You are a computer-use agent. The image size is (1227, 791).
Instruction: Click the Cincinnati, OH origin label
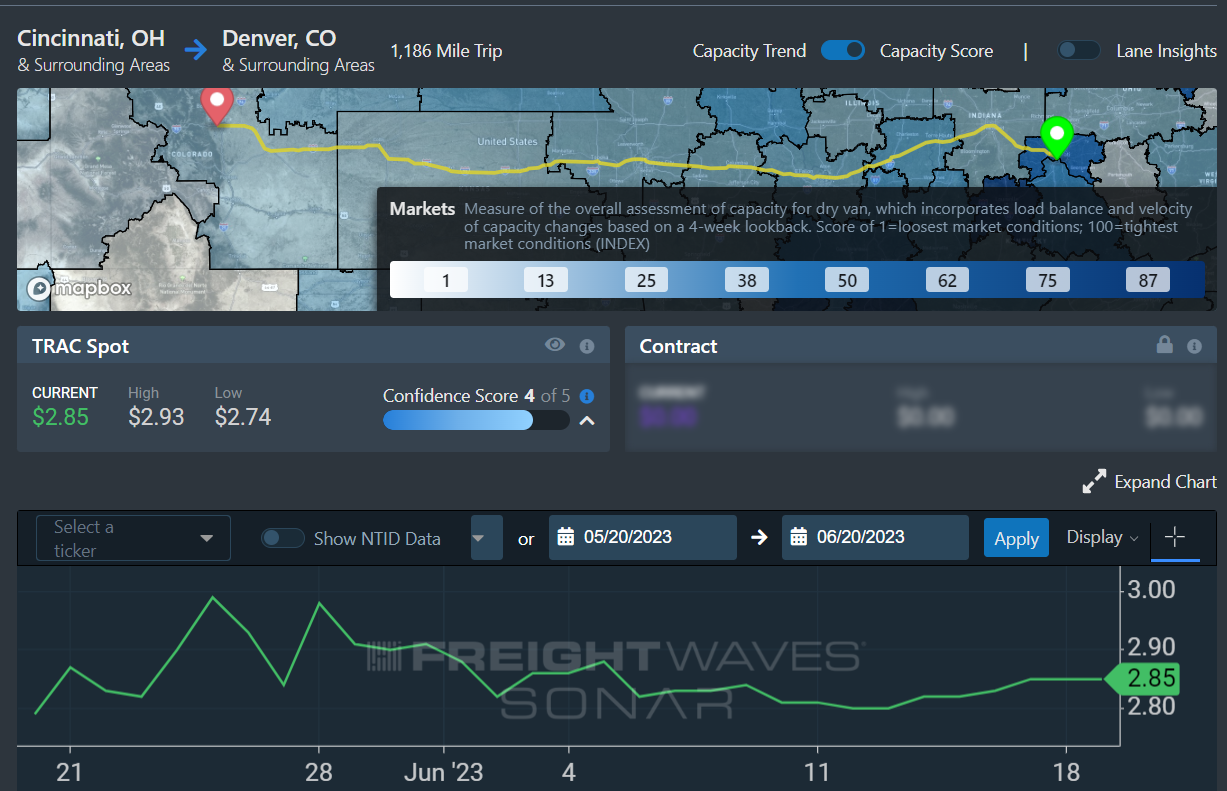click(x=91, y=39)
